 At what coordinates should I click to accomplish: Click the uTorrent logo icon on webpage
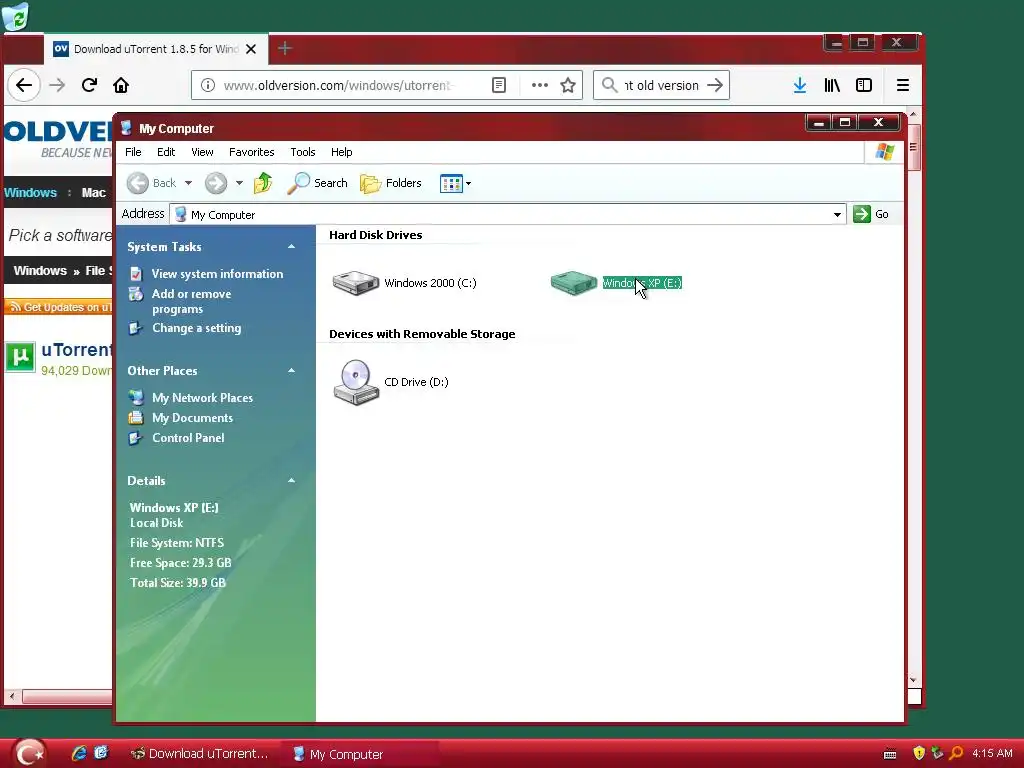(x=20, y=357)
